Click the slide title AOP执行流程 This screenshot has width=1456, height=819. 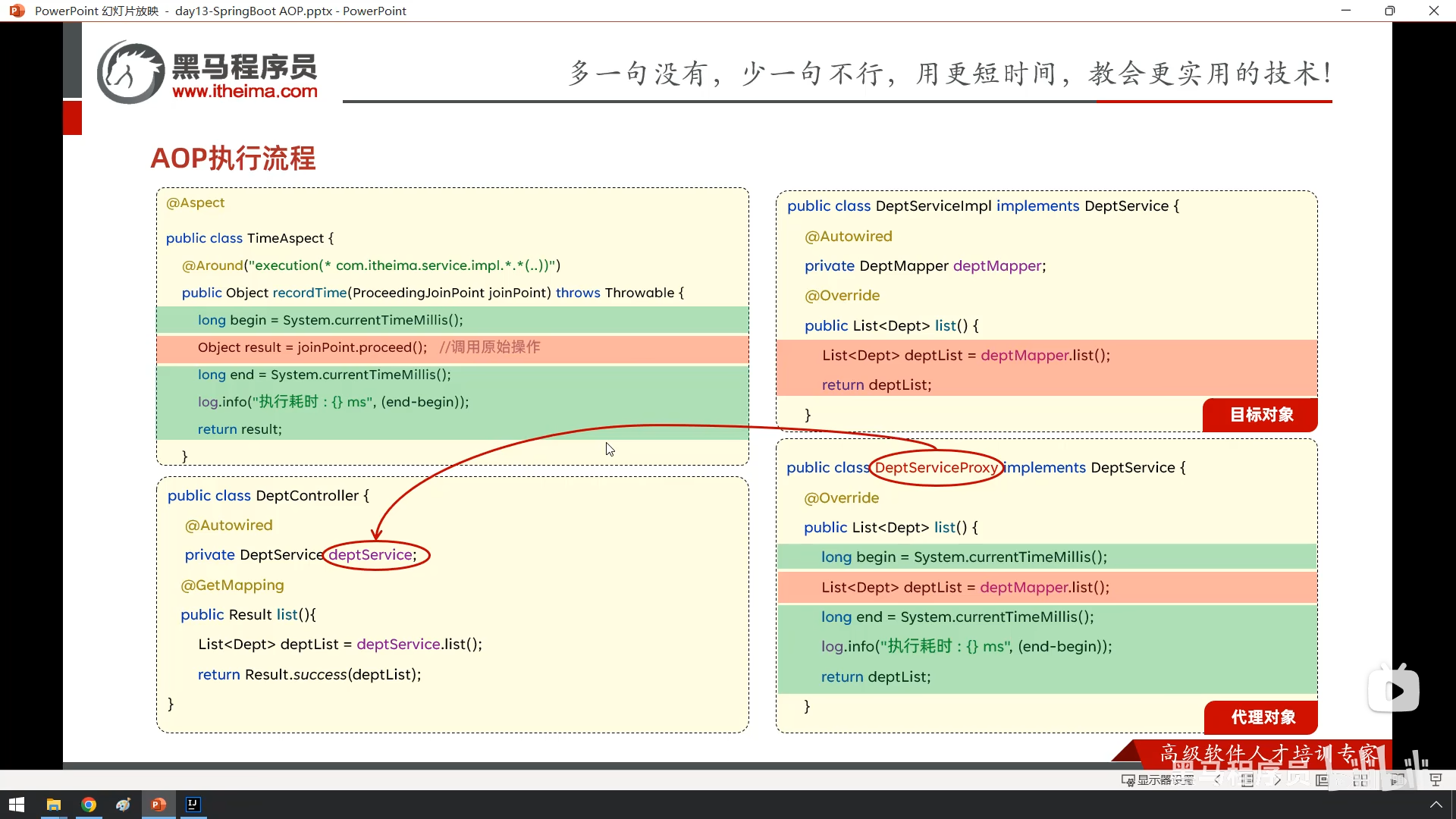pyautogui.click(x=233, y=158)
